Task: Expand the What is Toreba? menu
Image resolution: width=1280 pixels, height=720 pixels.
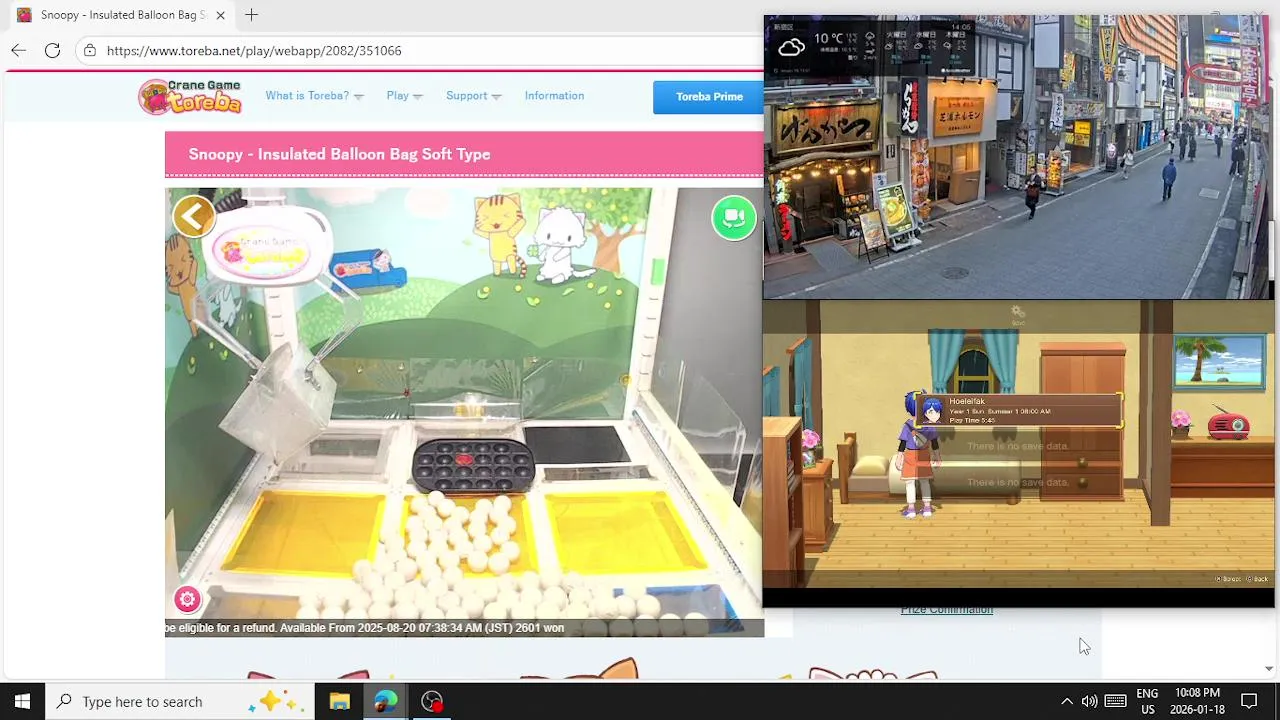Action: [x=314, y=96]
